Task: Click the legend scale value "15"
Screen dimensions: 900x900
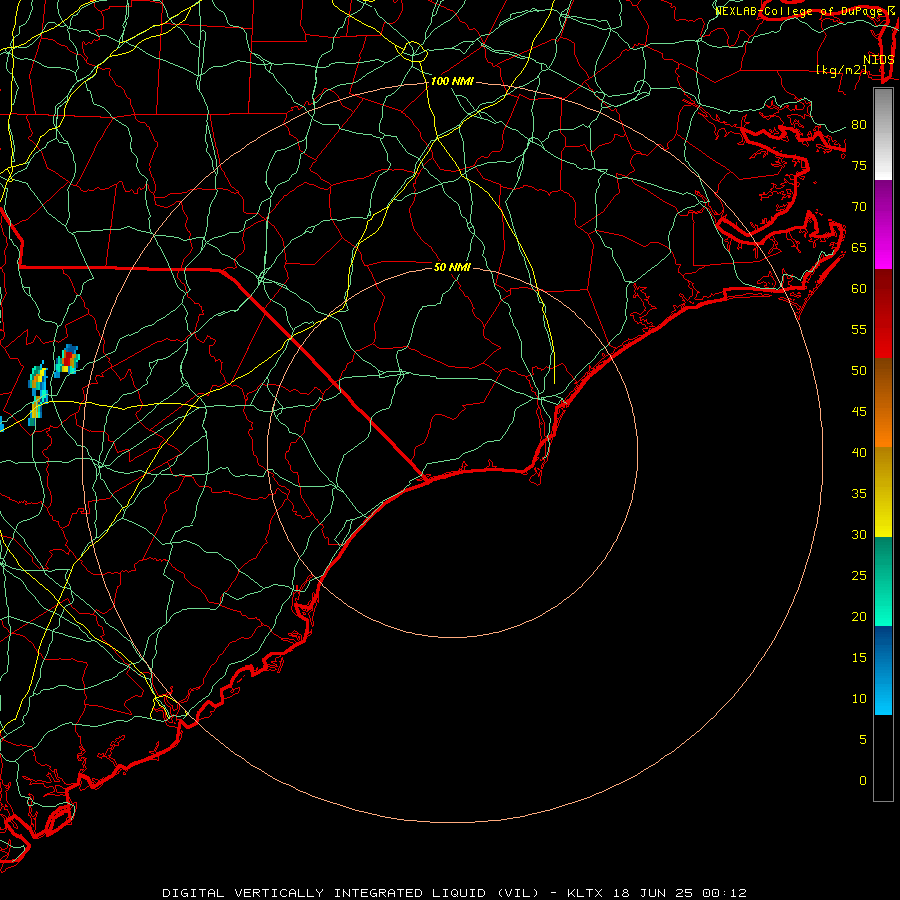Action: click(x=859, y=658)
